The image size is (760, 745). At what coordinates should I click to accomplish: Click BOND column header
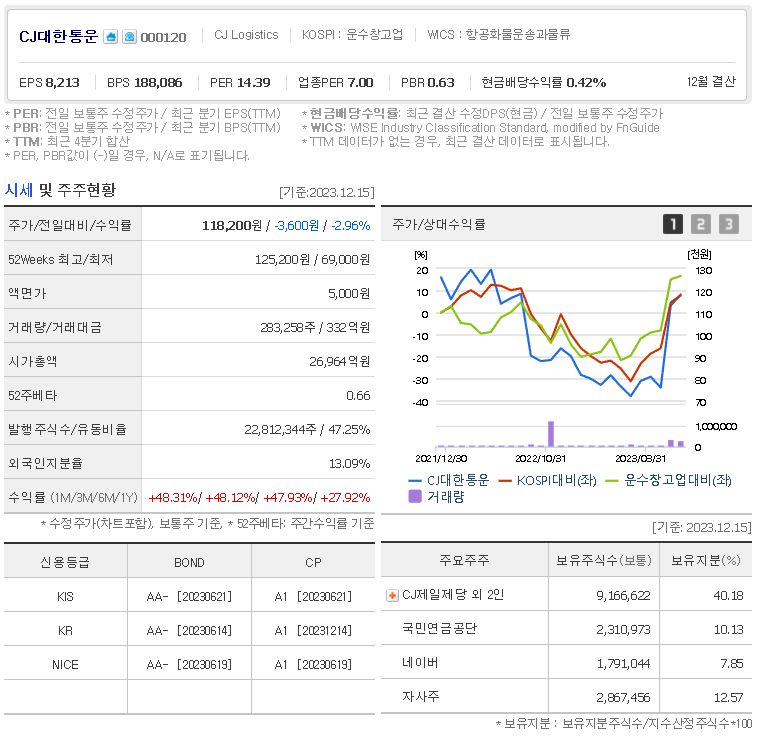pos(190,563)
